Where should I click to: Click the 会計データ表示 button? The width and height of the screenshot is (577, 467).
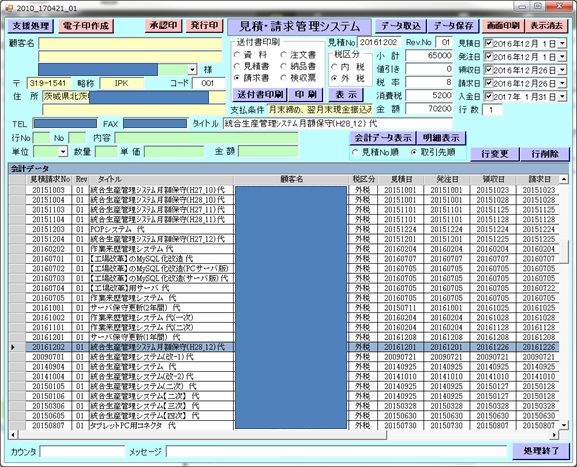(x=383, y=138)
